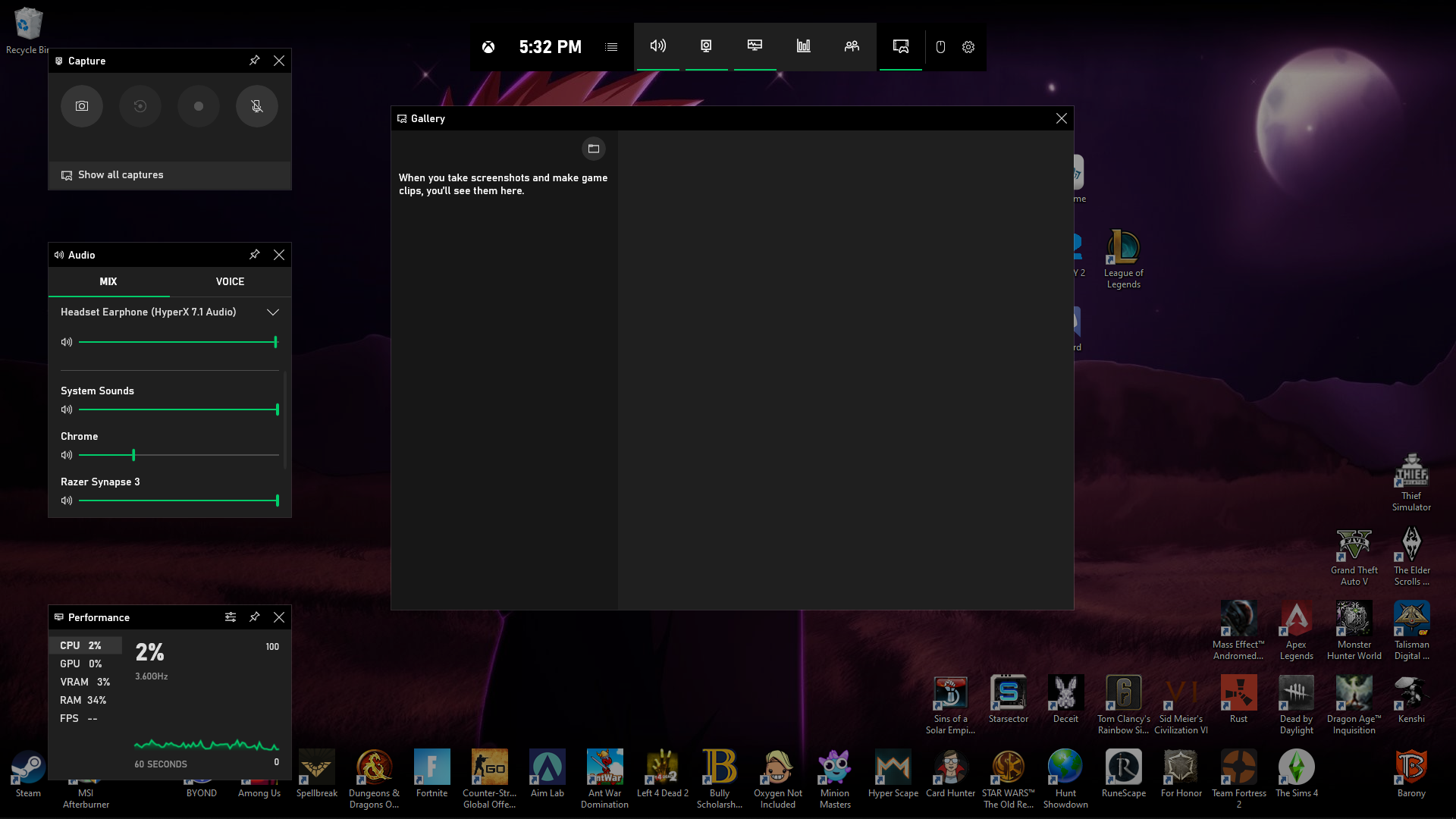The height and width of the screenshot is (819, 1456).
Task: Open Monster Hunter World shortcut
Action: (1354, 631)
